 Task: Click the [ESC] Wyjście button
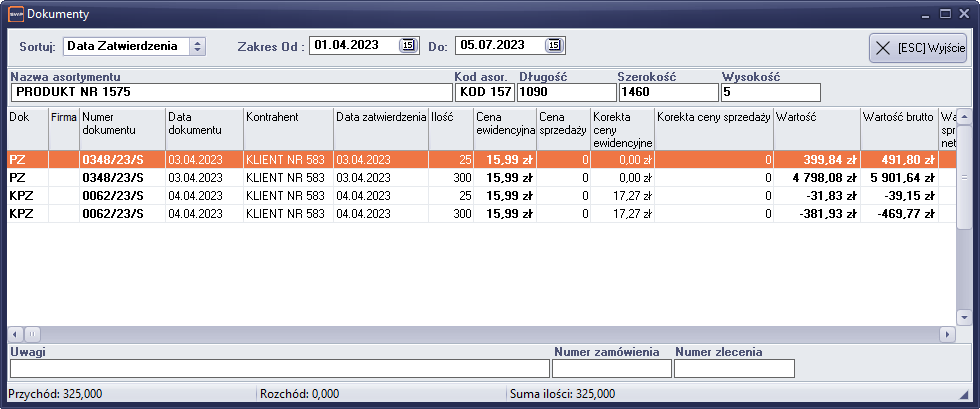coord(917,47)
